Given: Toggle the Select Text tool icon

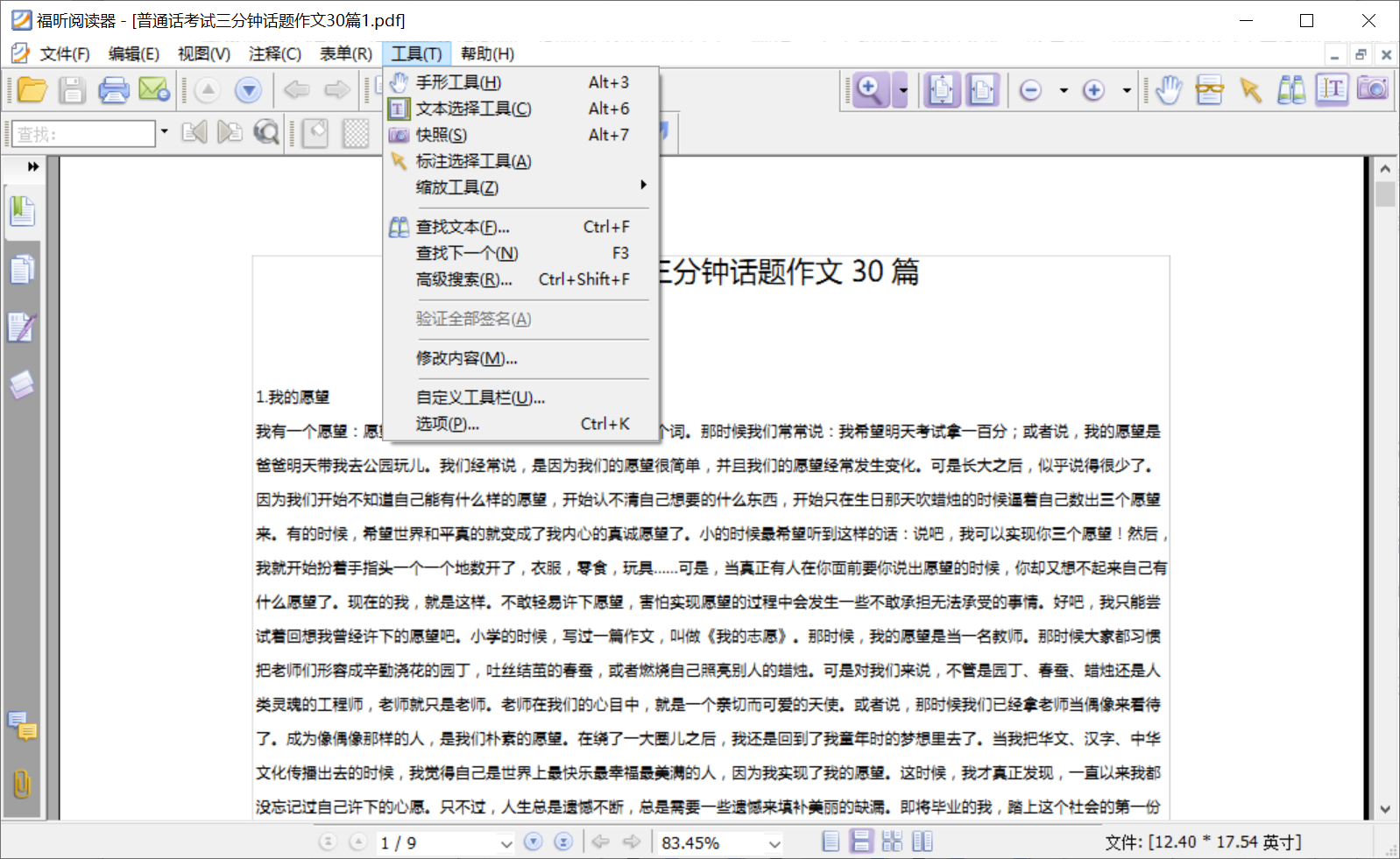Looking at the screenshot, I should [1332, 89].
